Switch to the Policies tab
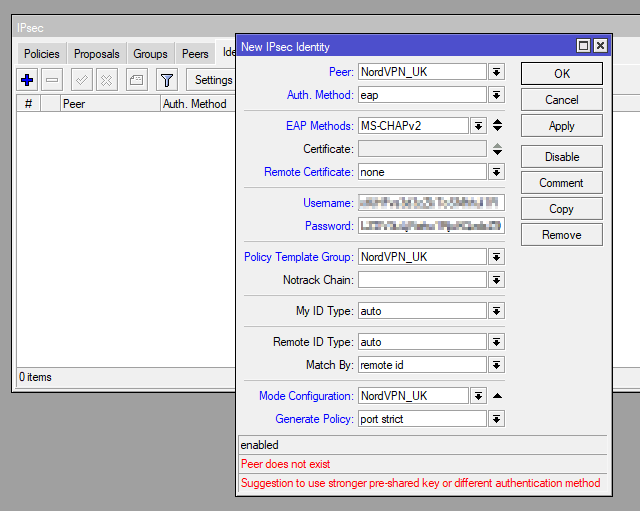Screen dimensions: 640x511 tap(42, 53)
